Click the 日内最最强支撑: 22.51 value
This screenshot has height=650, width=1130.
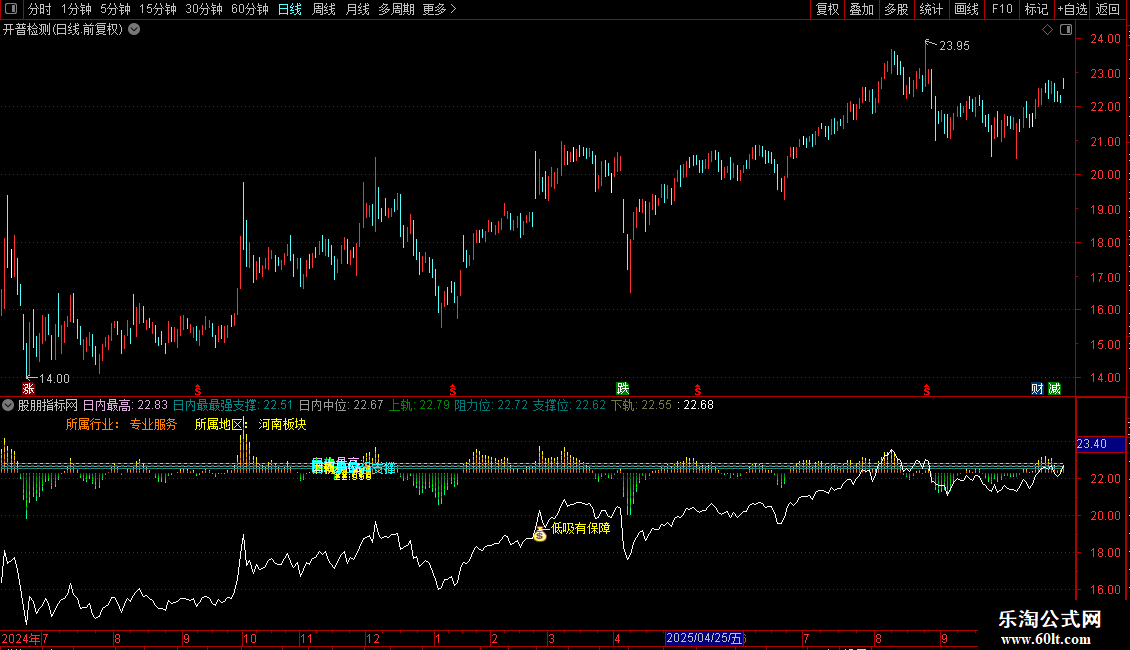[233, 405]
